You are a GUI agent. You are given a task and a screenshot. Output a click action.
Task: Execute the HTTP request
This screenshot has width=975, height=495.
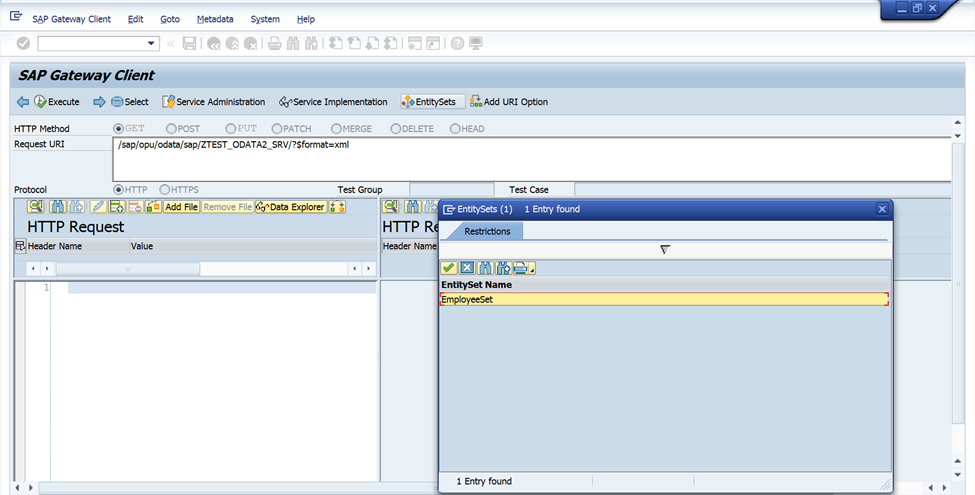[57, 102]
